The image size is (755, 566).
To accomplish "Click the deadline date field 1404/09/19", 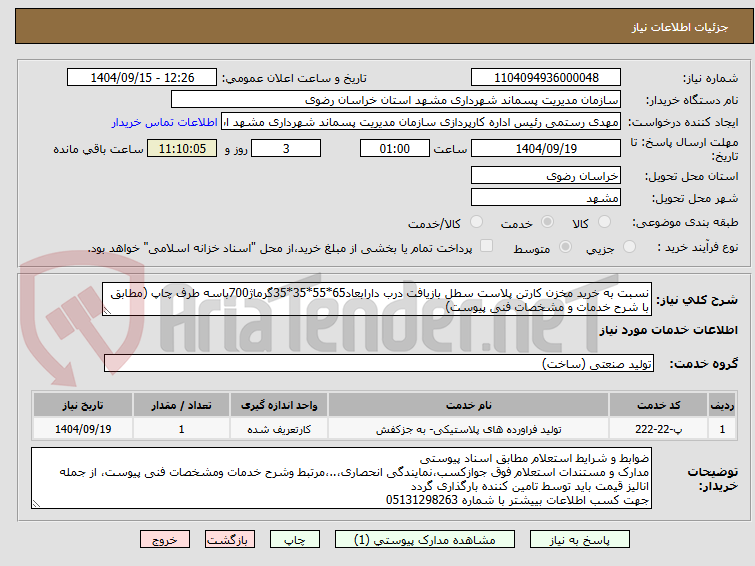I will coord(546,148).
